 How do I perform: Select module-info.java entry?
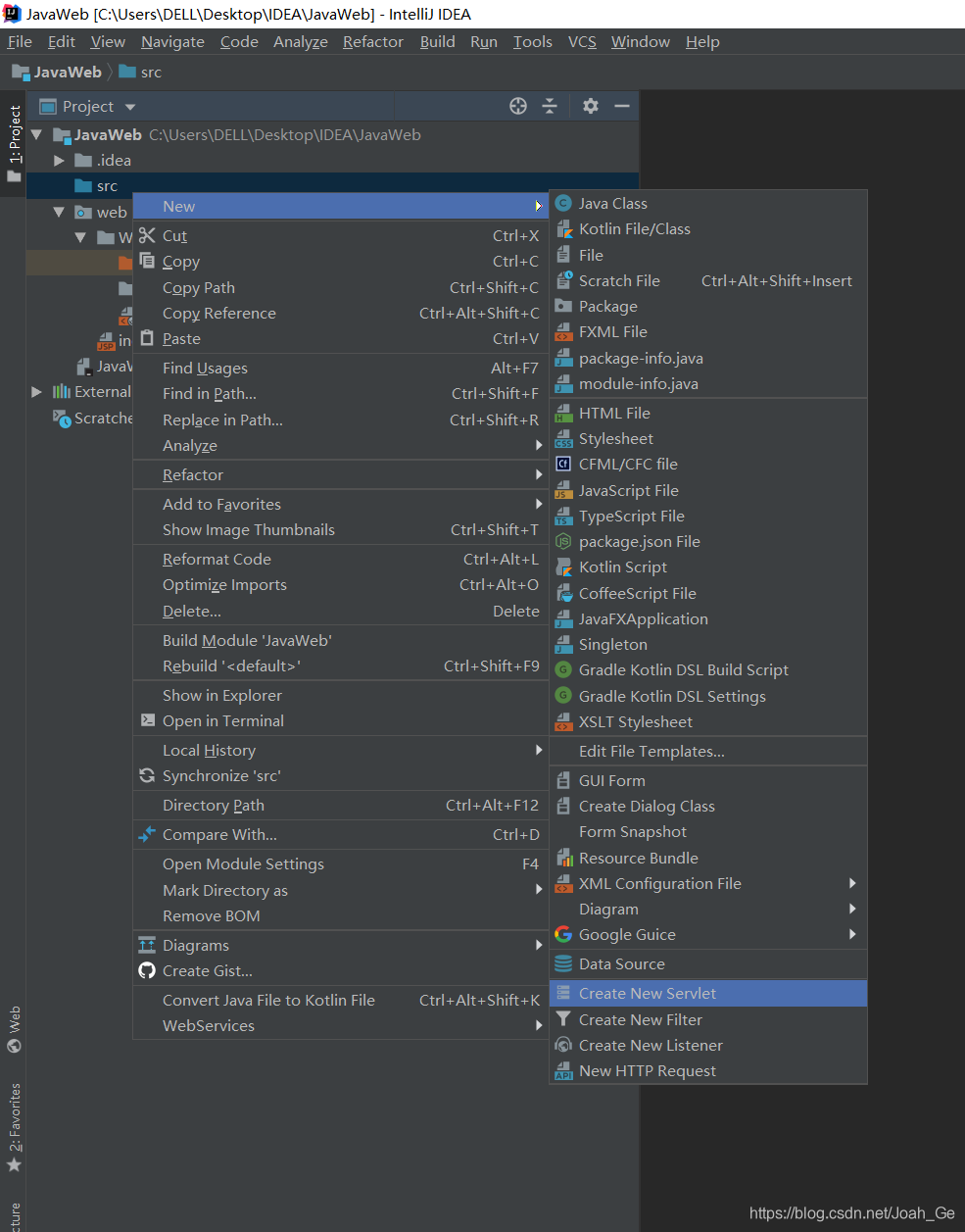pos(708,384)
